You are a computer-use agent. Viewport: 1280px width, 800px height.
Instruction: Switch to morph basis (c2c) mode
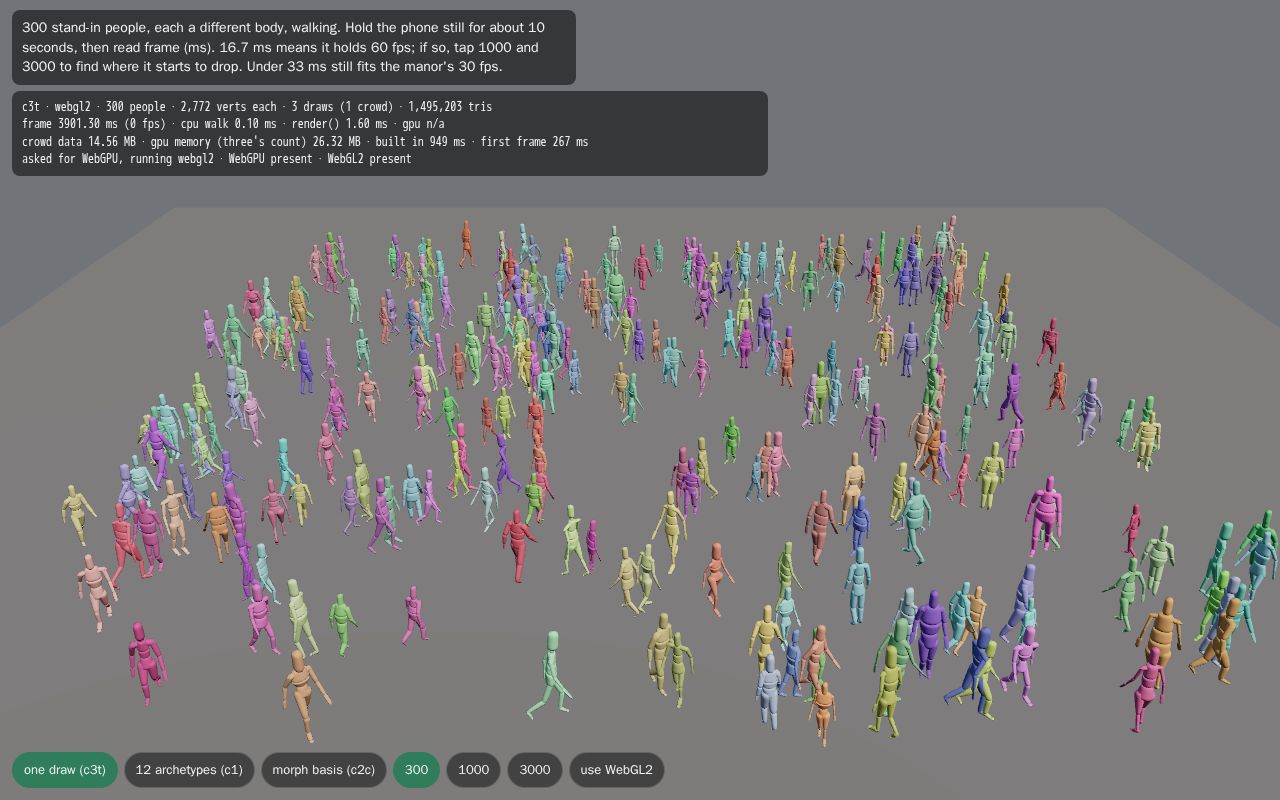pyautogui.click(x=323, y=770)
